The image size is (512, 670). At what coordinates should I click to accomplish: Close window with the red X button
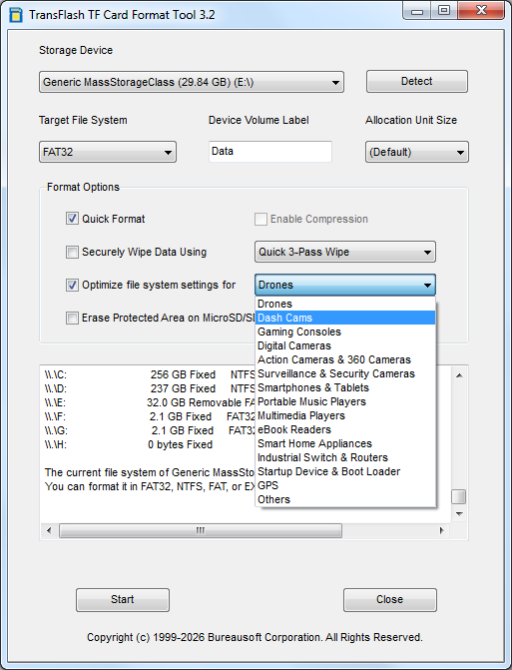[x=481, y=11]
